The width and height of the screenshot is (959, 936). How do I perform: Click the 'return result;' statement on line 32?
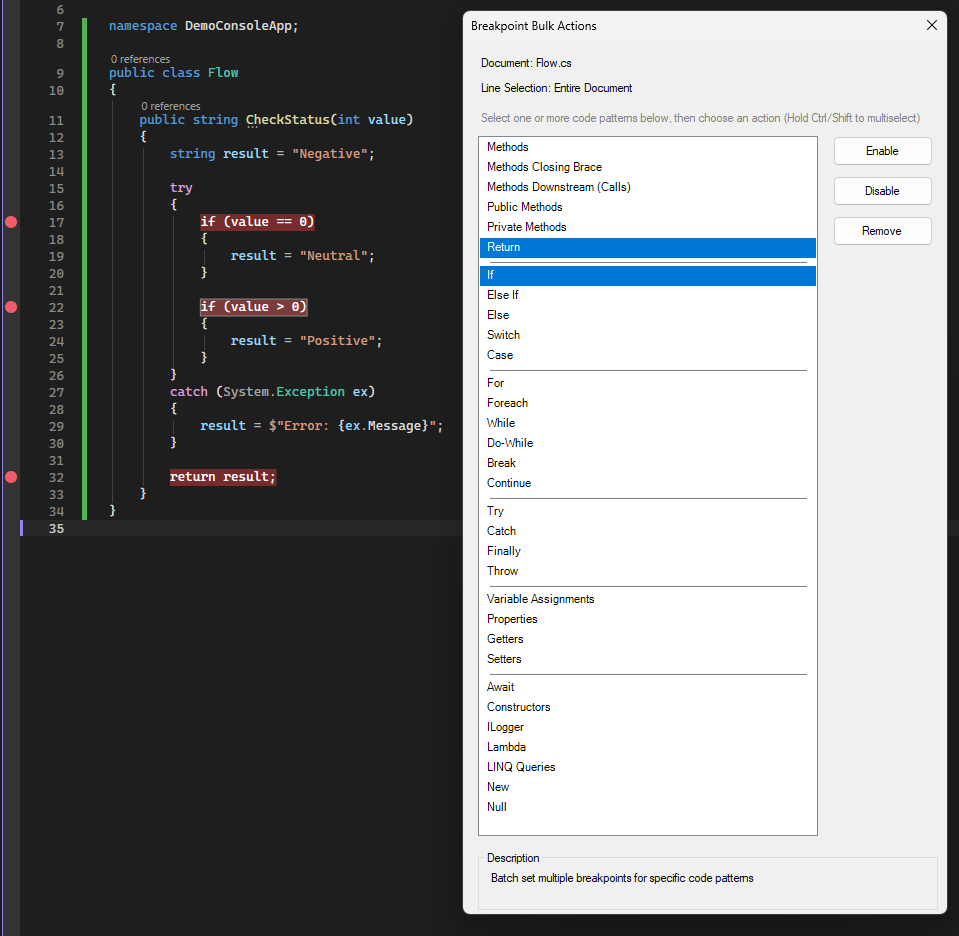[223, 477]
